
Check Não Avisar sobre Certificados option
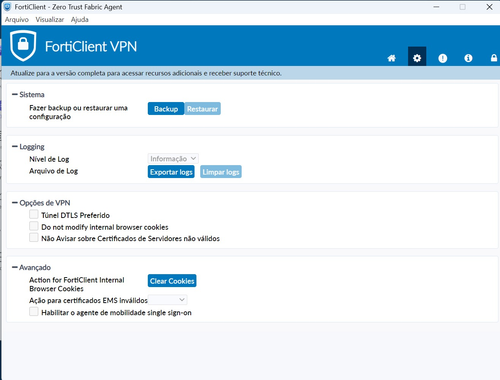(x=34, y=237)
